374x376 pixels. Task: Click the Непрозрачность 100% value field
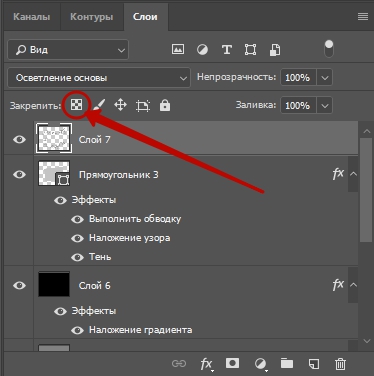coord(298,78)
